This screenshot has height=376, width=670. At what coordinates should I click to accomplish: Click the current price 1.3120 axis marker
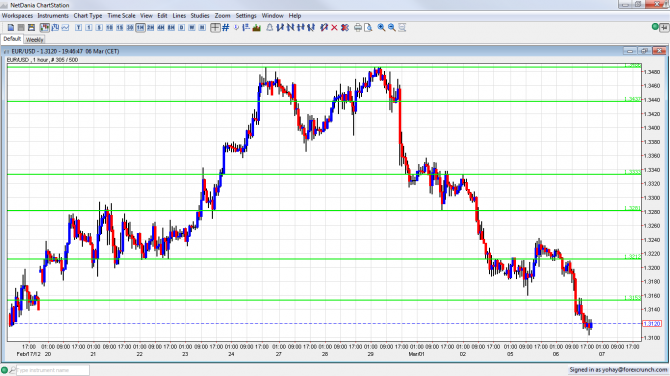pyautogui.click(x=652, y=324)
